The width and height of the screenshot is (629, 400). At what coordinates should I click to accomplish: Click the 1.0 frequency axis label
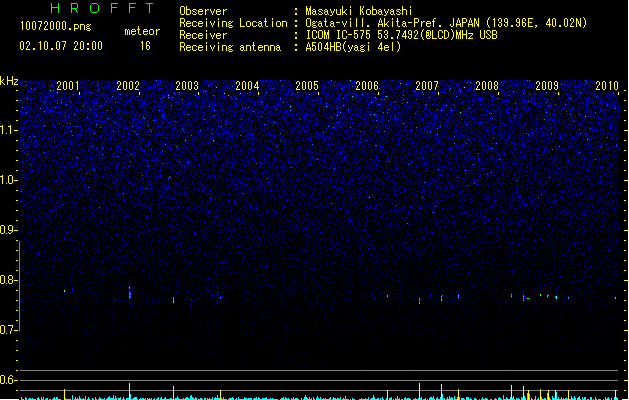(x=8, y=180)
